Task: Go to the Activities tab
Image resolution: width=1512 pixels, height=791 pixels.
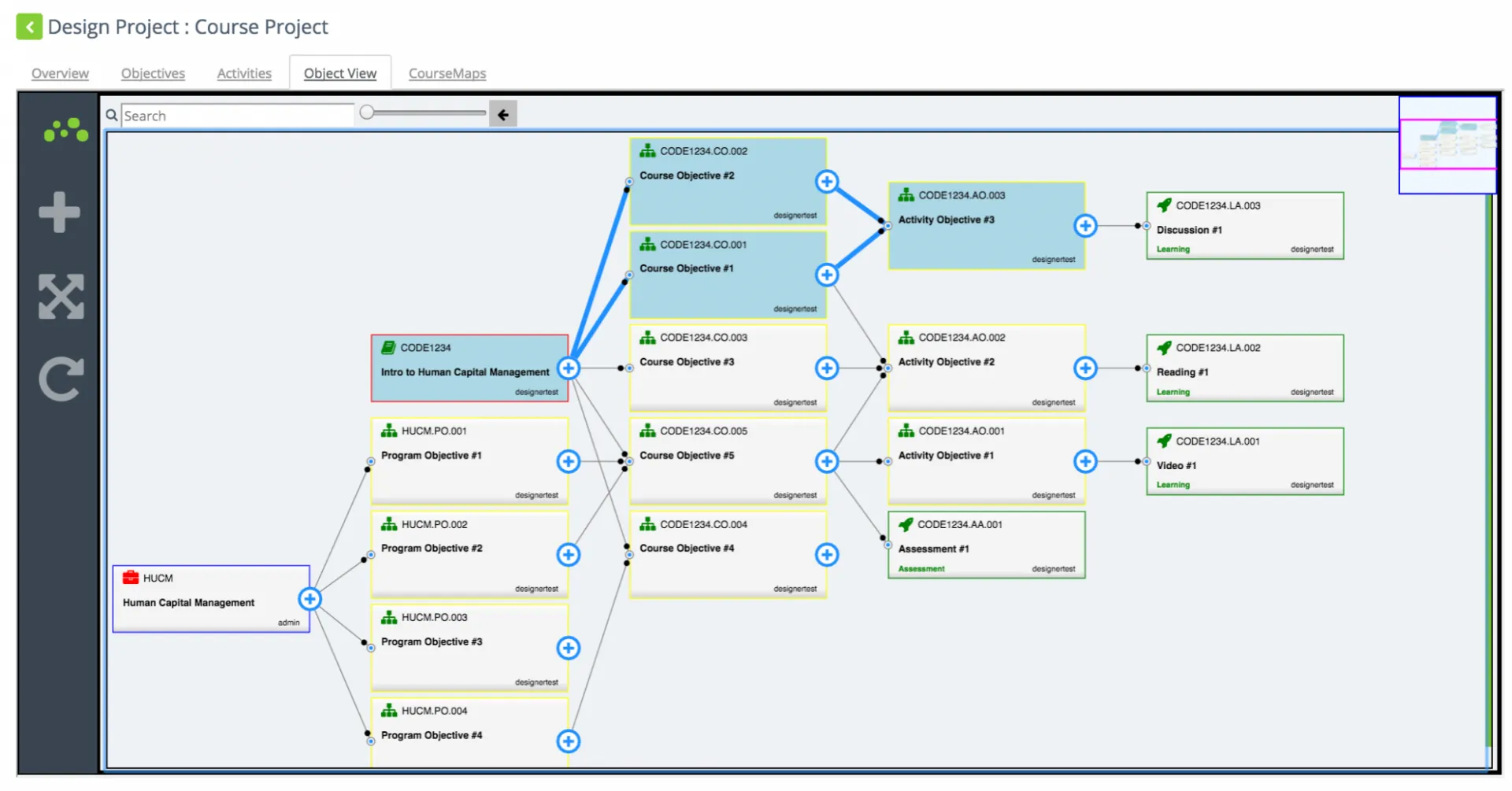Action: pos(244,73)
